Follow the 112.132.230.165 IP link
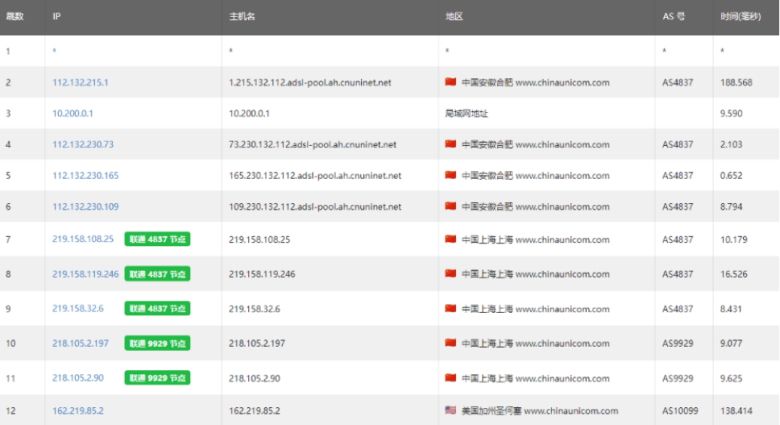 (85, 176)
